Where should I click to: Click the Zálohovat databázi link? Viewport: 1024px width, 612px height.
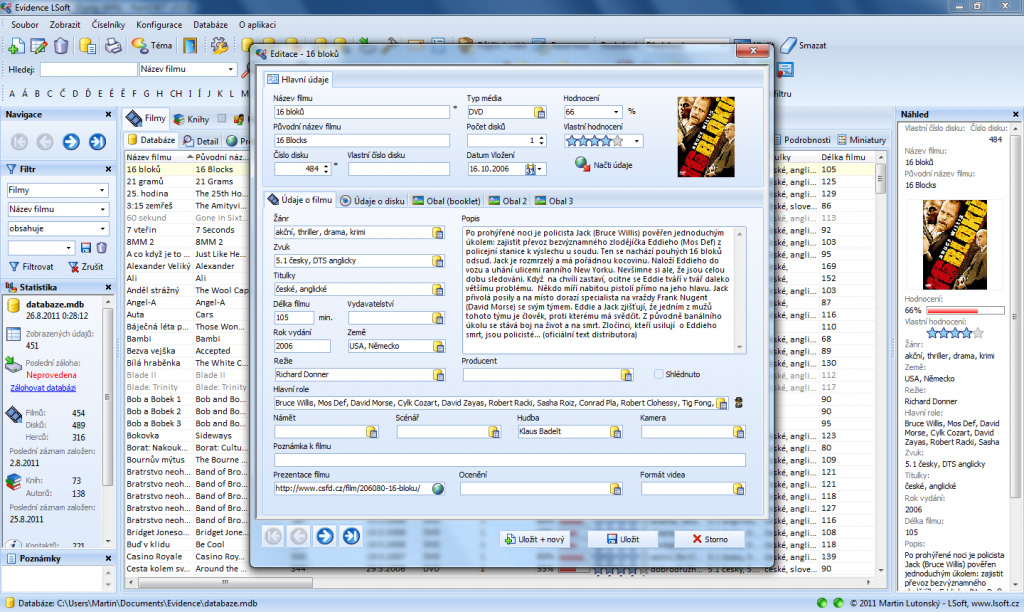point(42,387)
